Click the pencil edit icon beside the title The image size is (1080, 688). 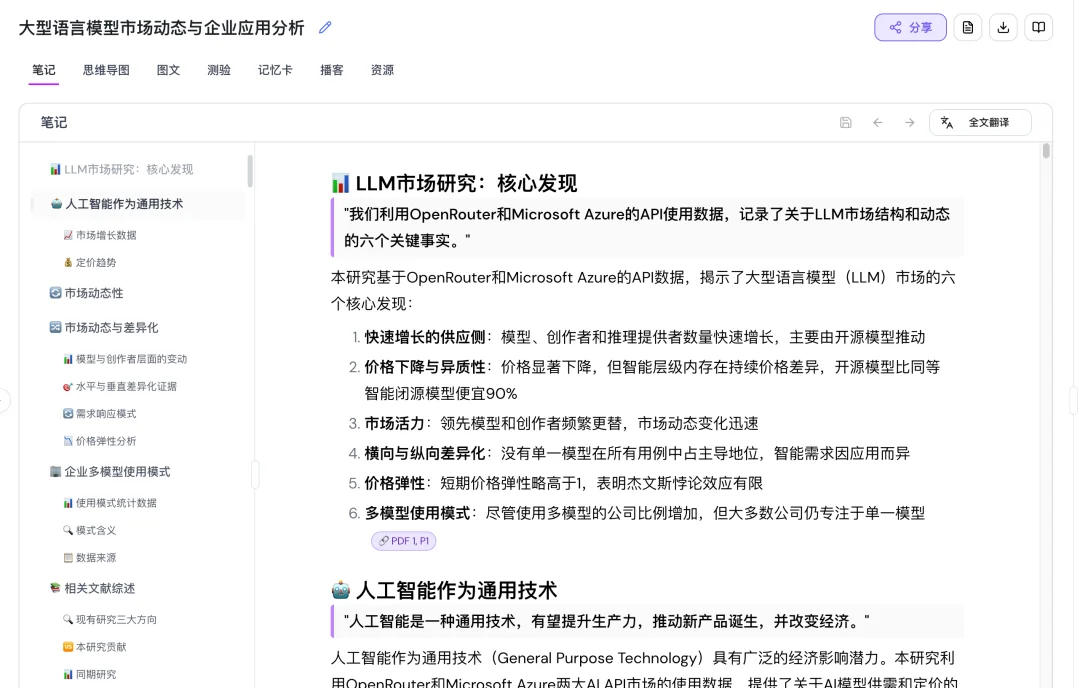click(x=324, y=28)
